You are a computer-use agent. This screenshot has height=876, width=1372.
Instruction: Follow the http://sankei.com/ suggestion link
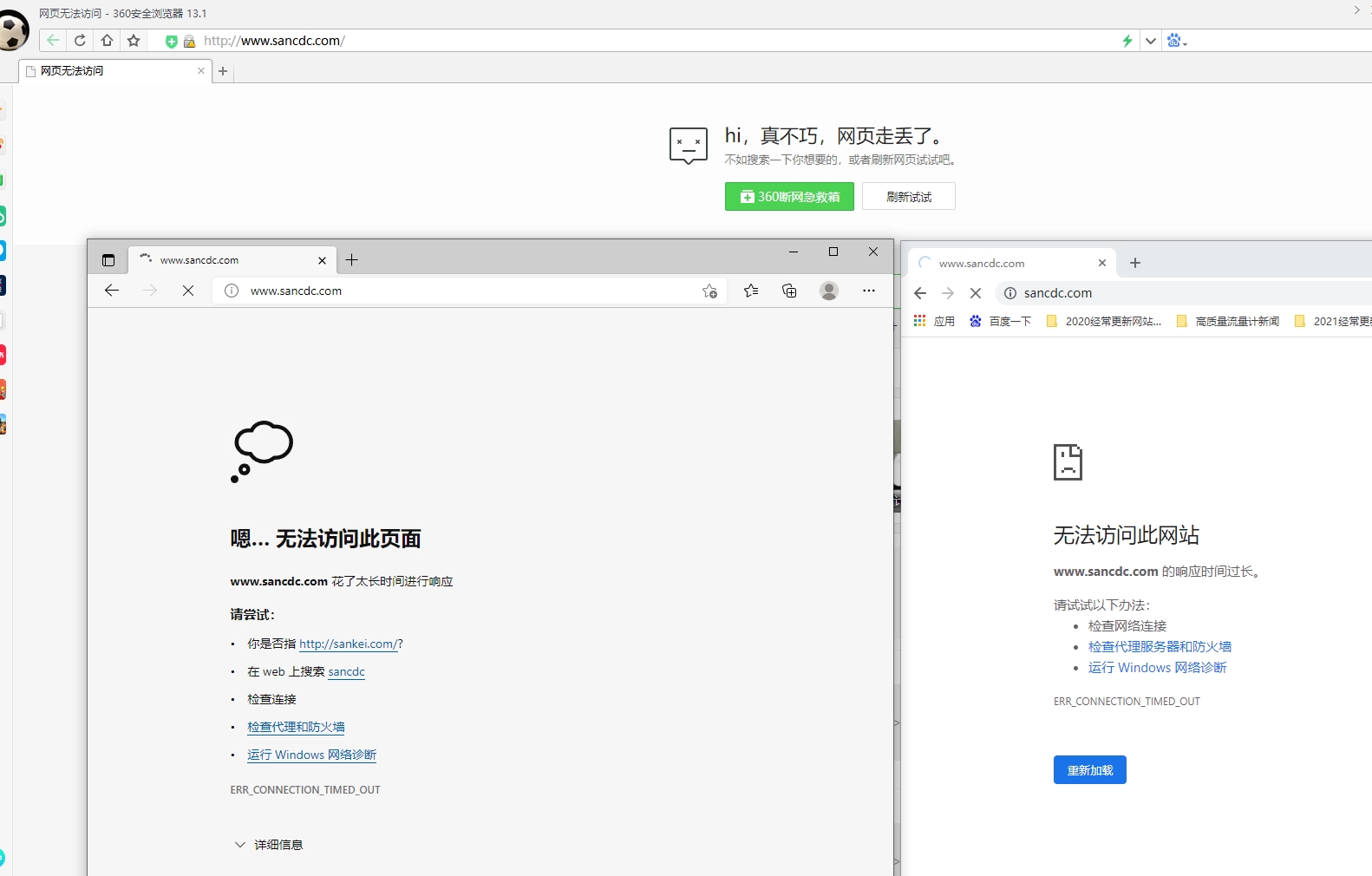[348, 644]
